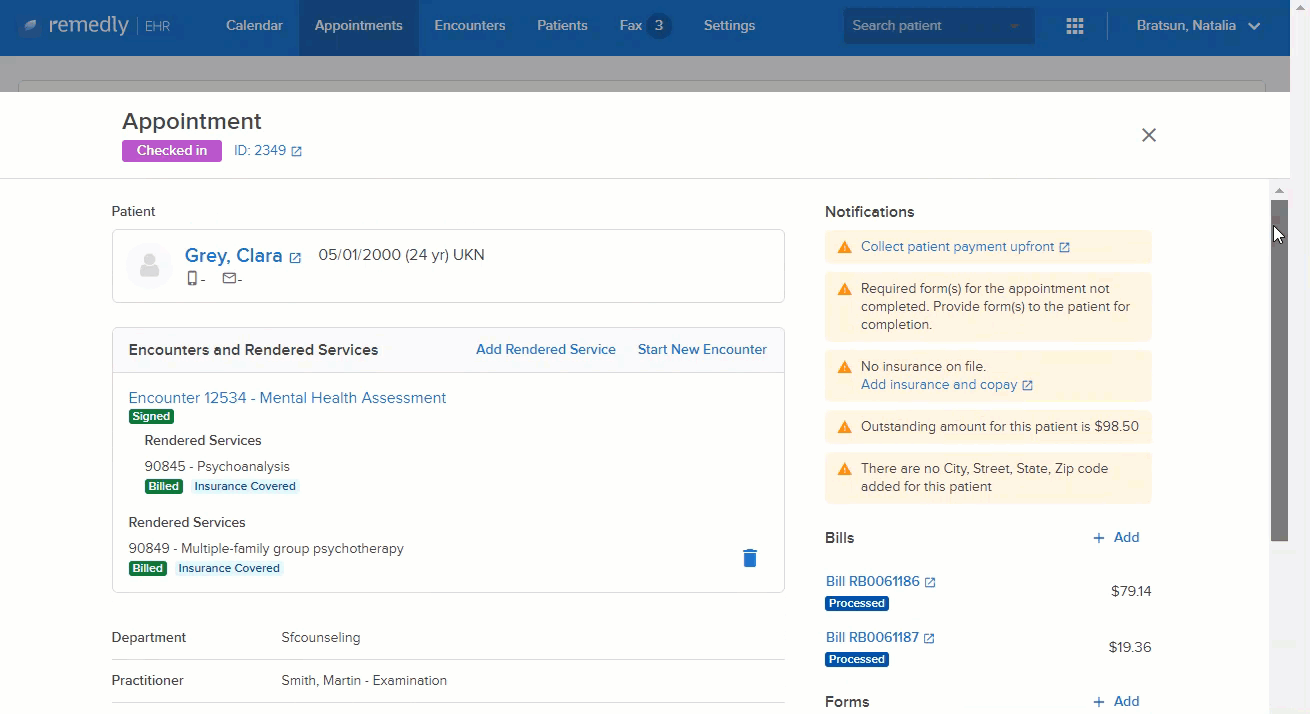Click warning icon for Collect patient payment

point(844,247)
